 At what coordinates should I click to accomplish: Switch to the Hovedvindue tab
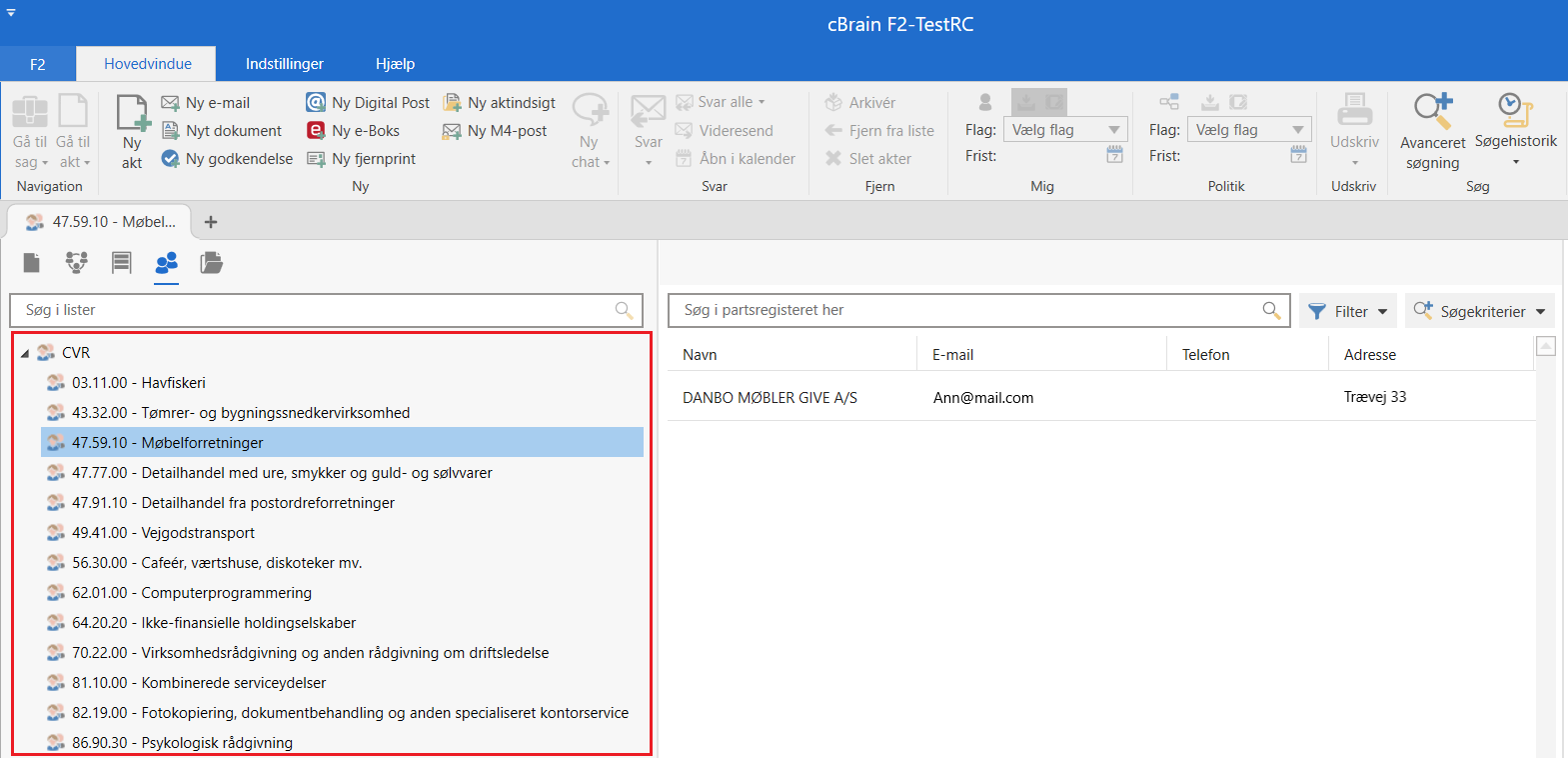[x=148, y=64]
